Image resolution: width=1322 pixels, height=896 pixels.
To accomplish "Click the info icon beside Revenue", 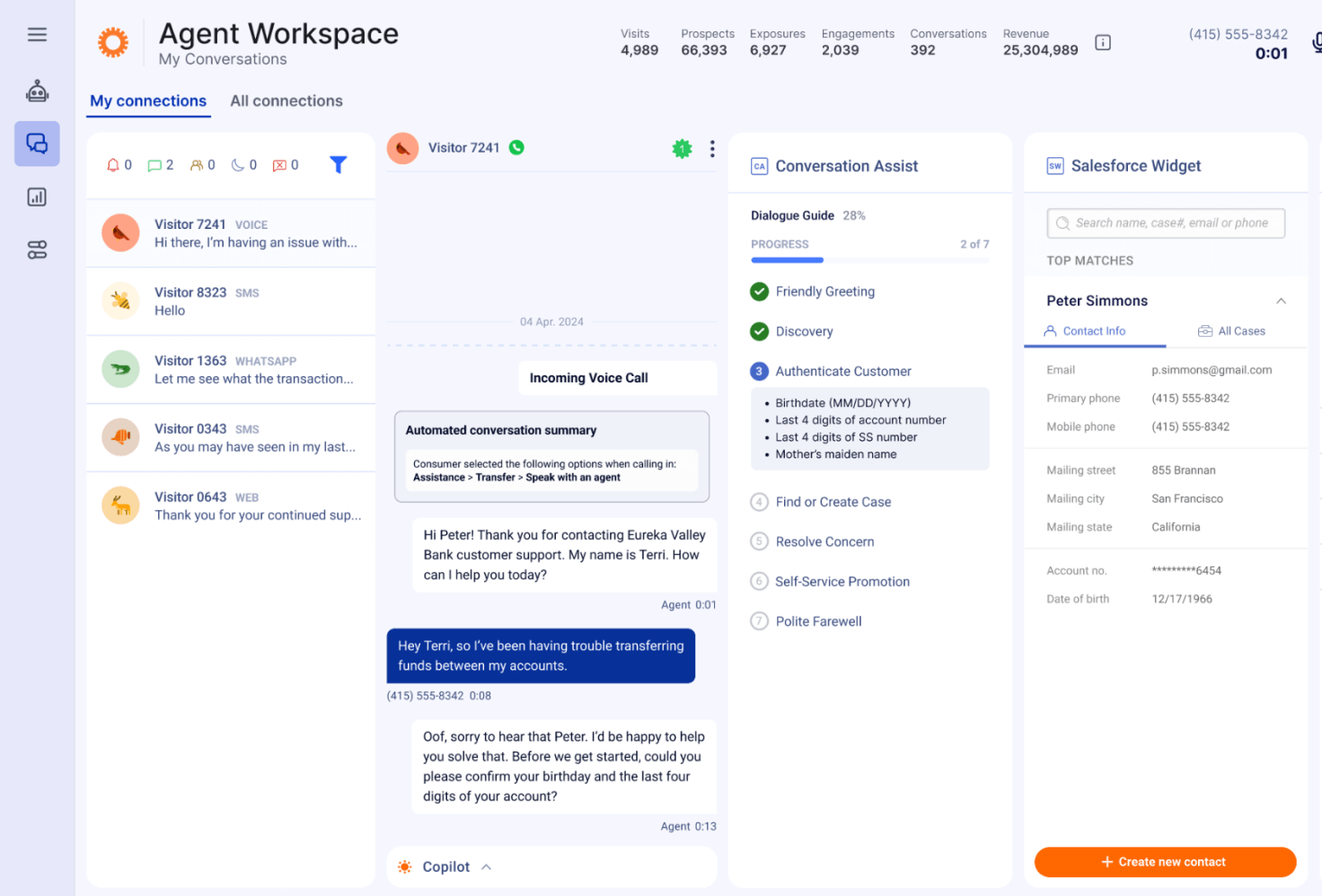I will 1103,42.
